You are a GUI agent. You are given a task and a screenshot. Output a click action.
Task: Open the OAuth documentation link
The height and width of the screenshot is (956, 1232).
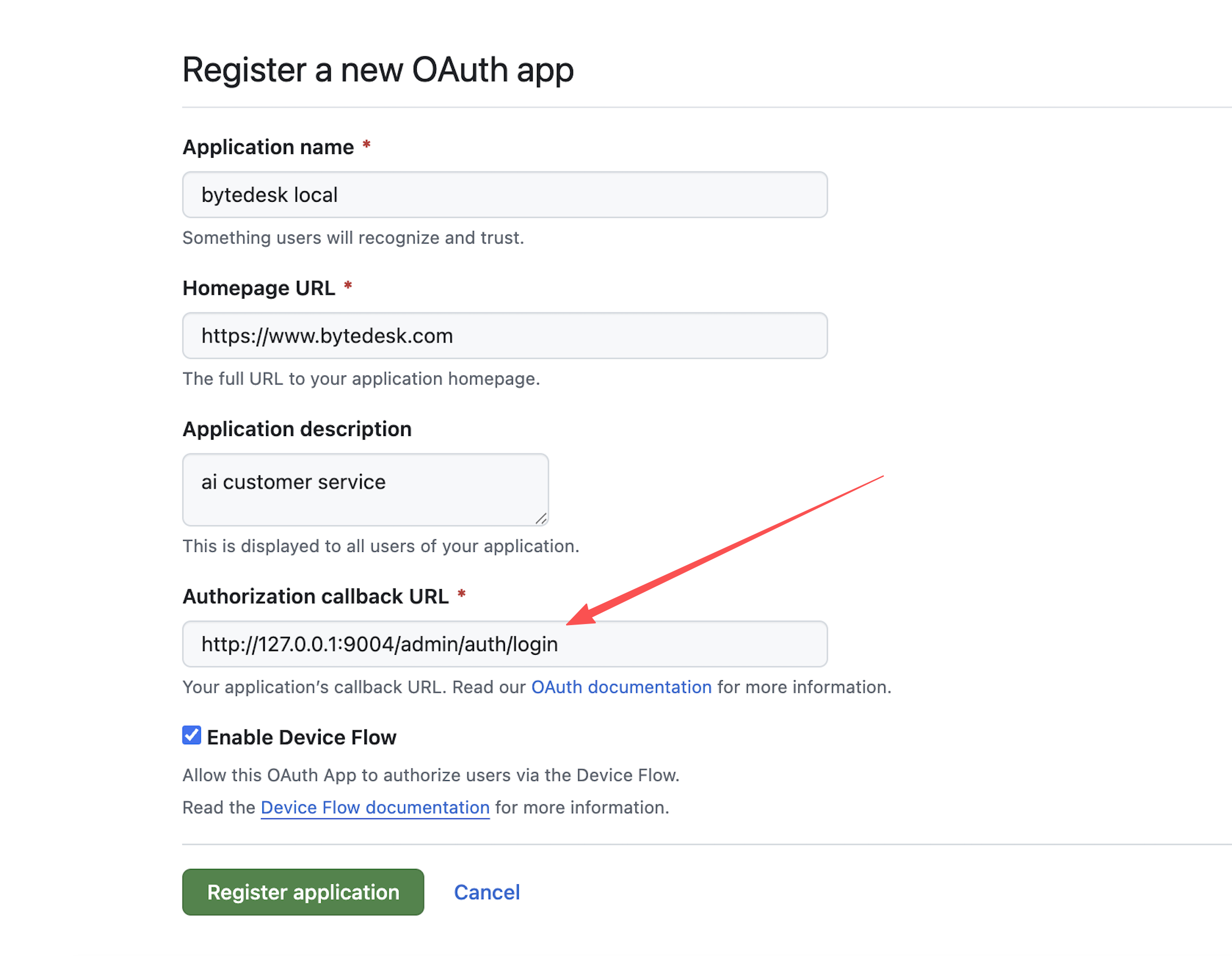click(621, 687)
